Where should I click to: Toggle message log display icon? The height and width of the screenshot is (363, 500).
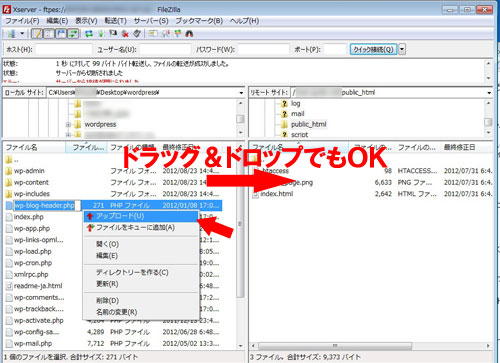pos(37,34)
